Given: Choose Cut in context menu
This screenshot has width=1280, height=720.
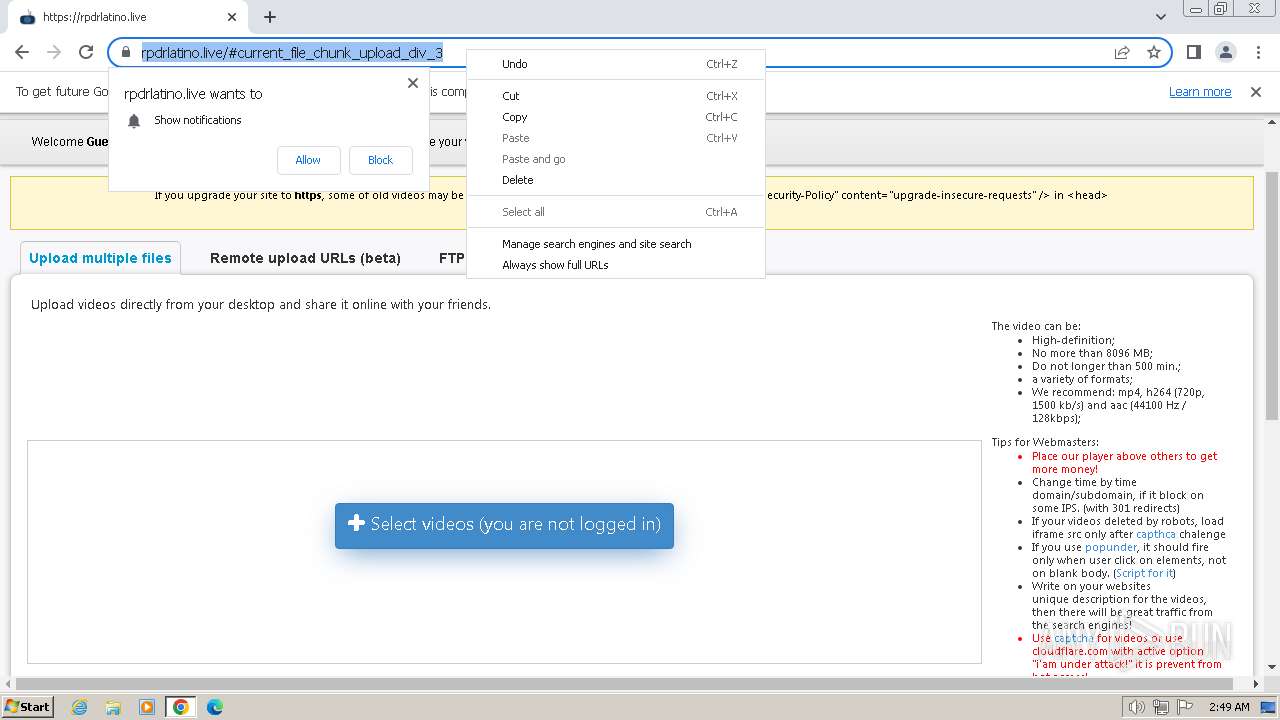Looking at the screenshot, I should pos(616,96).
